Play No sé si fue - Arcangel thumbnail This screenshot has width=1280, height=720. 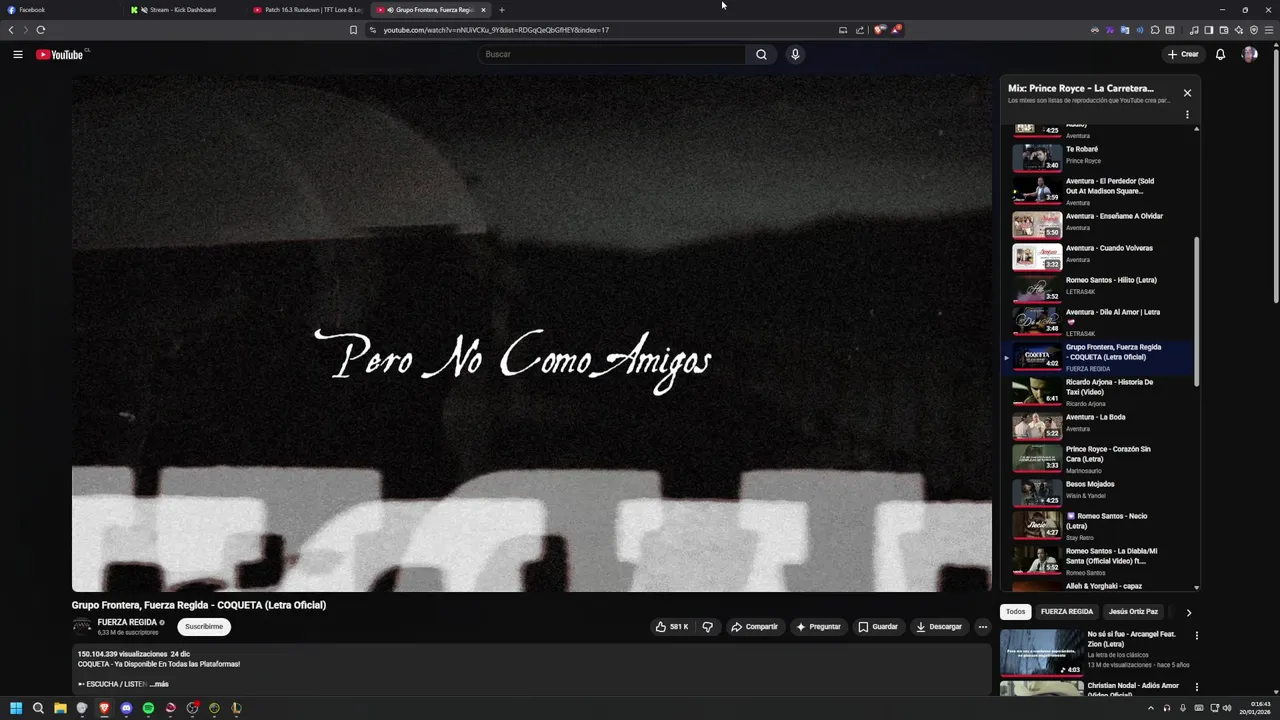(1041, 652)
